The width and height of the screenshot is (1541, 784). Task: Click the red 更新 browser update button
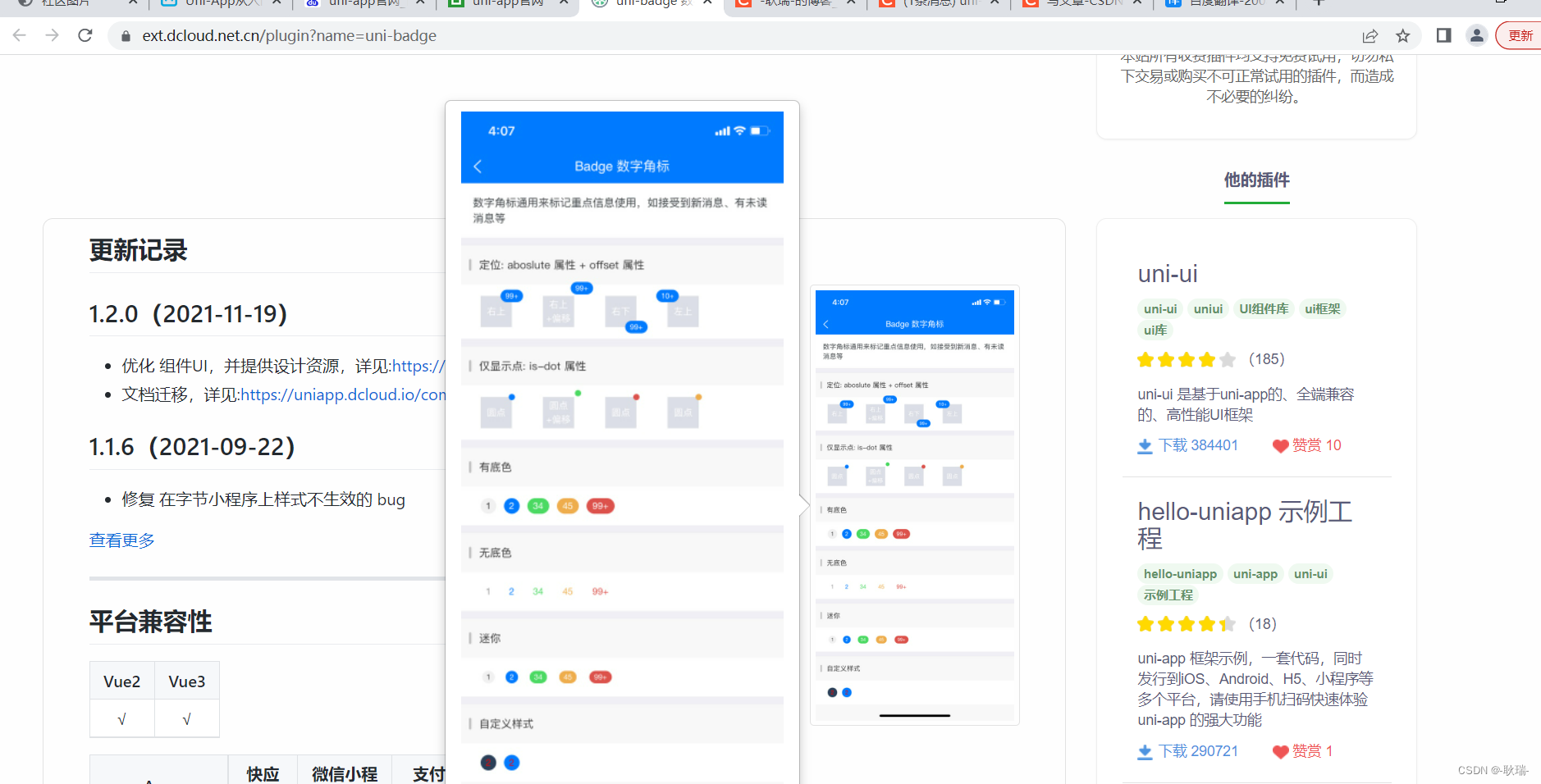pos(1520,35)
